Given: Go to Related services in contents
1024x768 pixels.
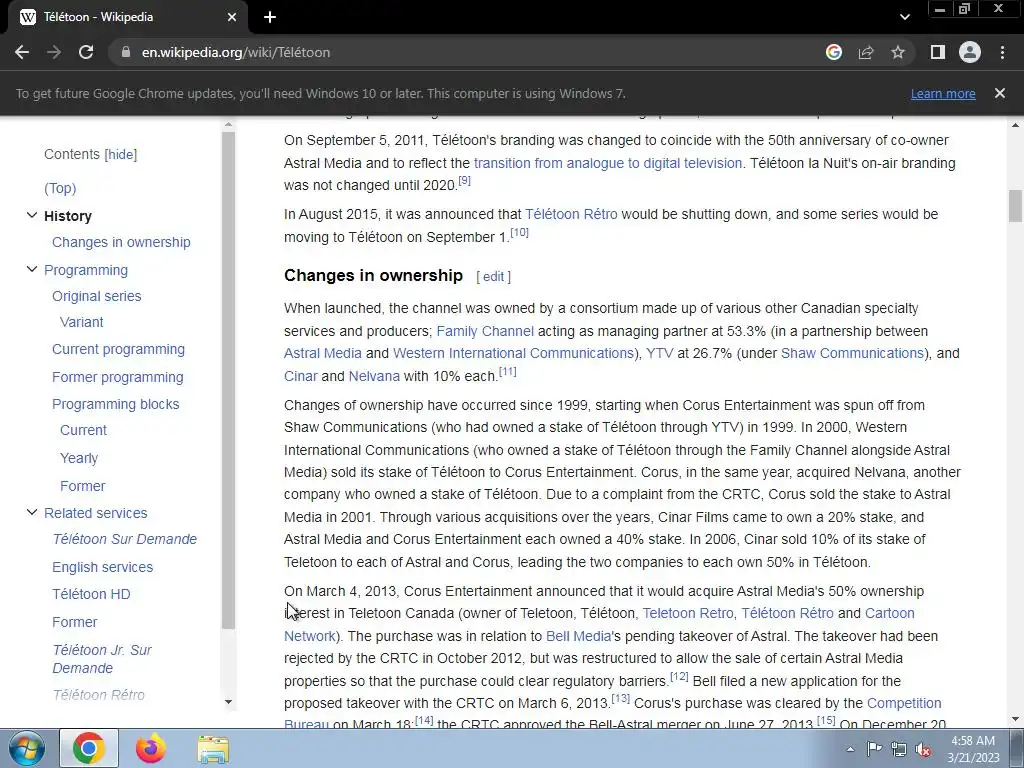Looking at the screenshot, I should pyautogui.click(x=95, y=513).
